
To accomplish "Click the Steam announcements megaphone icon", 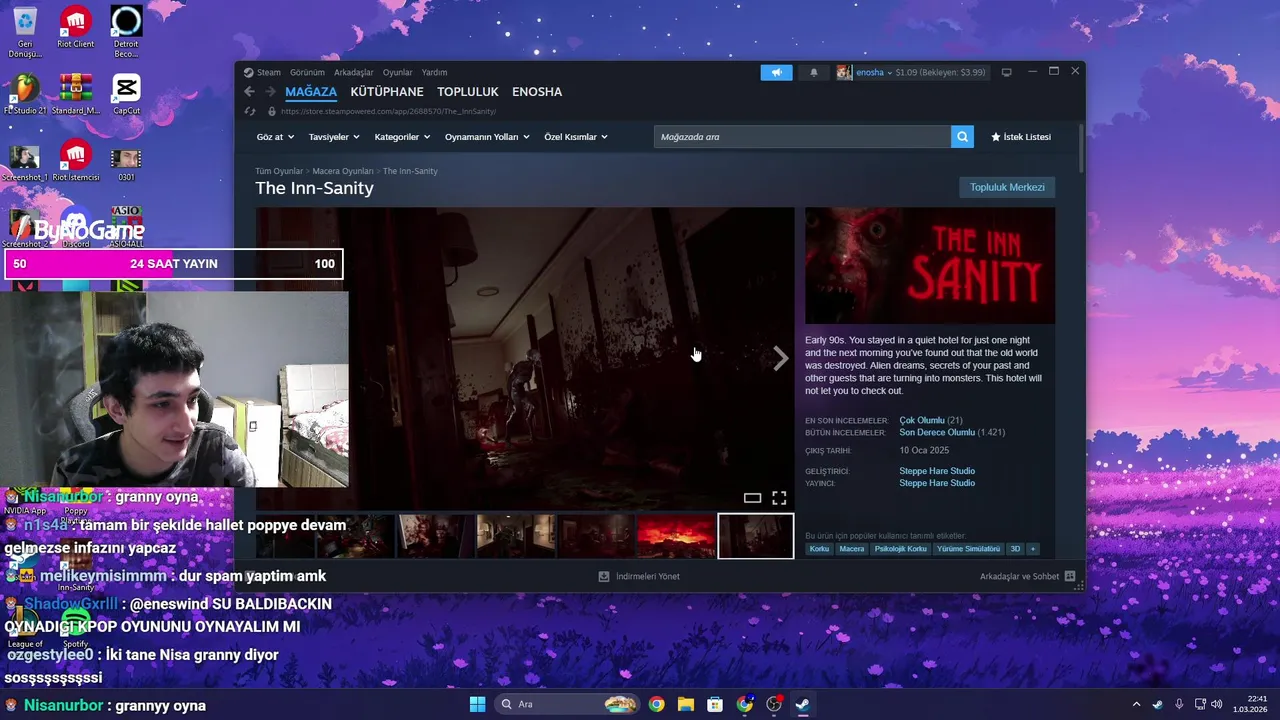I will [x=776, y=72].
